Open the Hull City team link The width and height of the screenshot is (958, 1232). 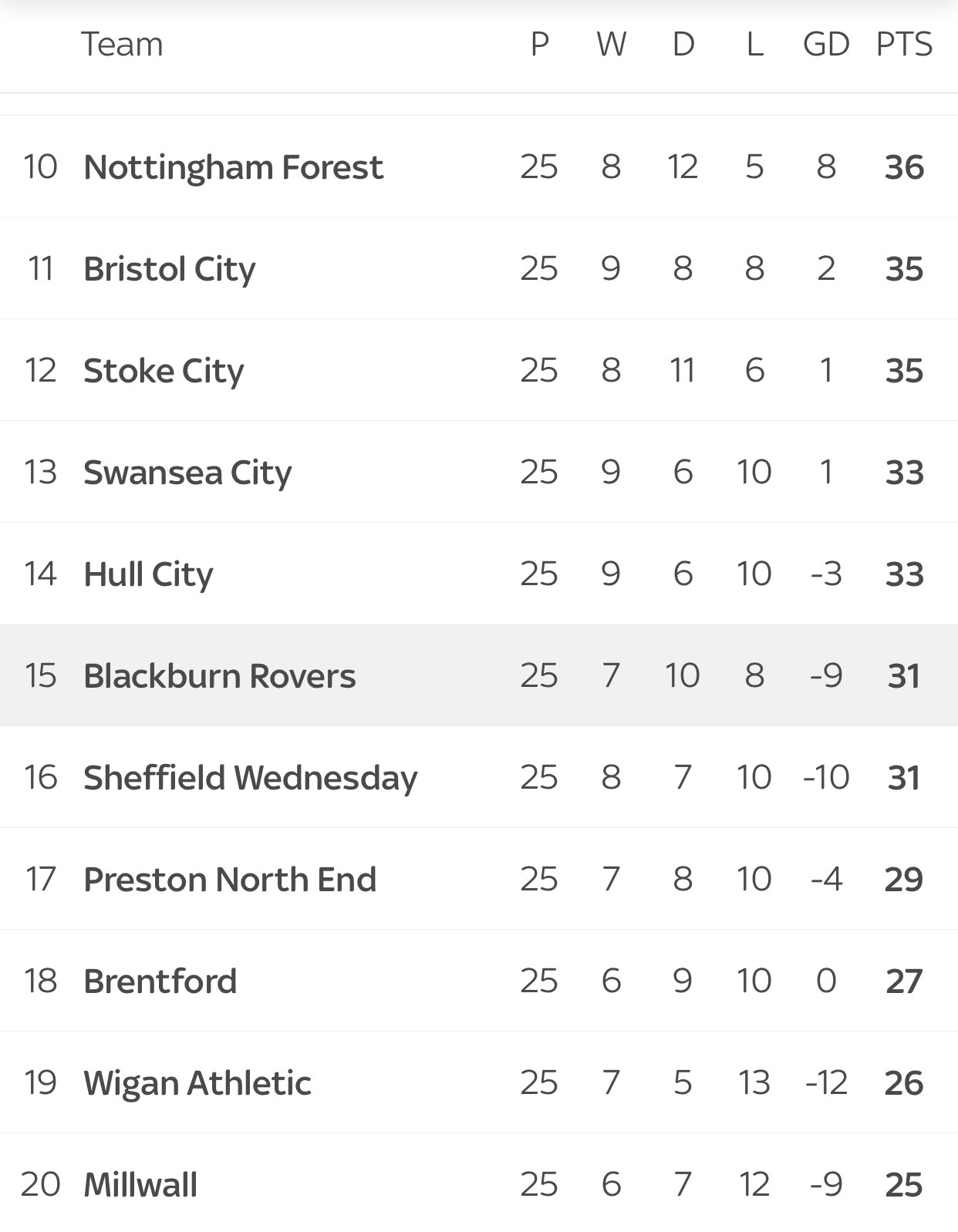tap(148, 574)
